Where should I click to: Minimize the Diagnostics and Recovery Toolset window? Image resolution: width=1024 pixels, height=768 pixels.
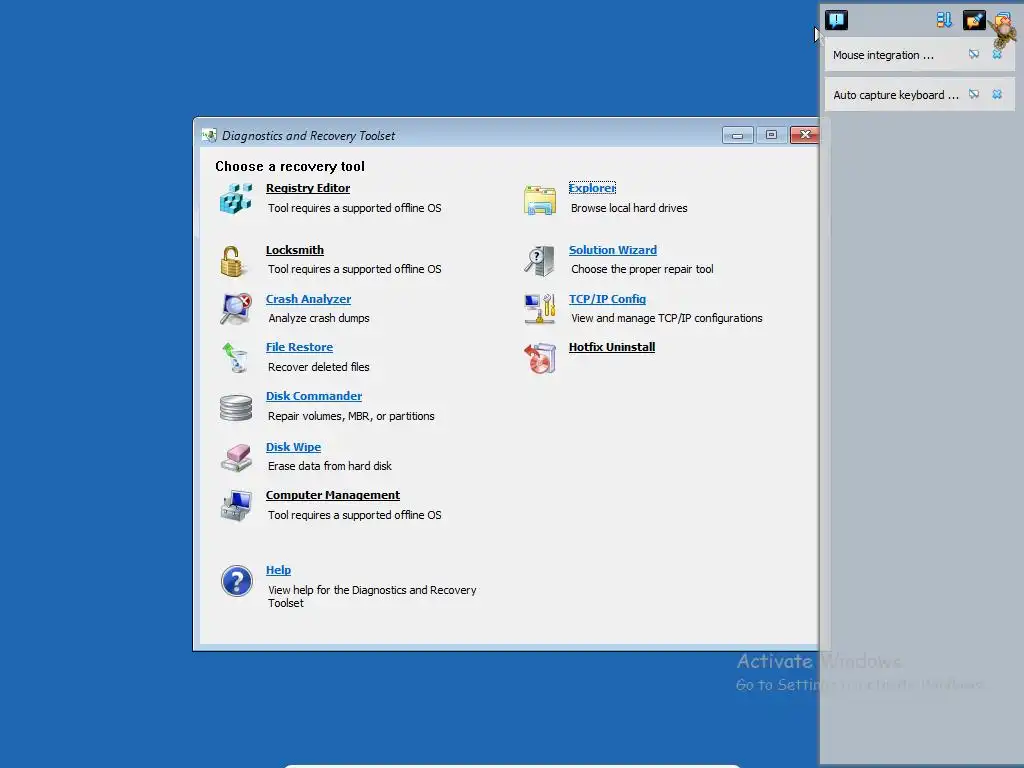tap(737, 135)
